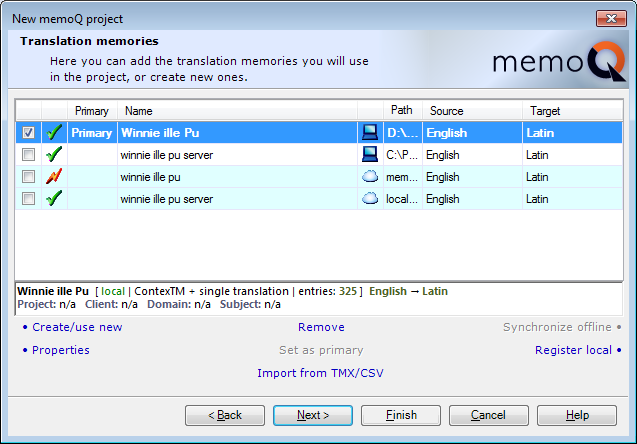Sort by the Primary column header
637x444 pixels.
pos(92,111)
